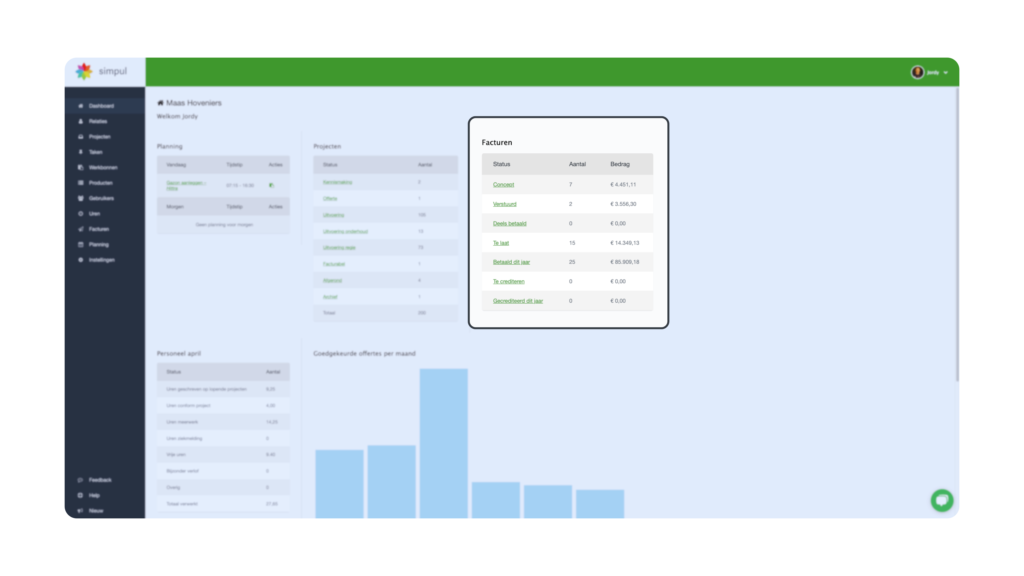Click Geen planning voor morgen text
Viewport: 1024px width, 576px height.
(224, 225)
